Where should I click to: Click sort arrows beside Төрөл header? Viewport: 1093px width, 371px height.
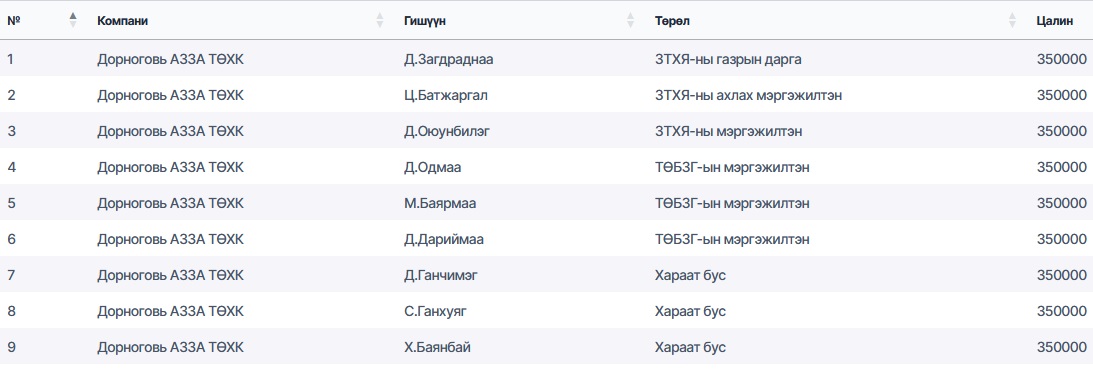[x=1012, y=20]
